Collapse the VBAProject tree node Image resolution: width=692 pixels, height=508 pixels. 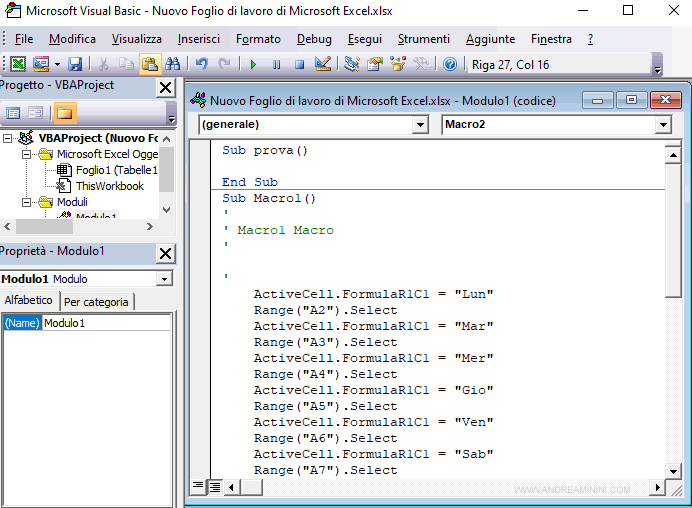pos(8,139)
